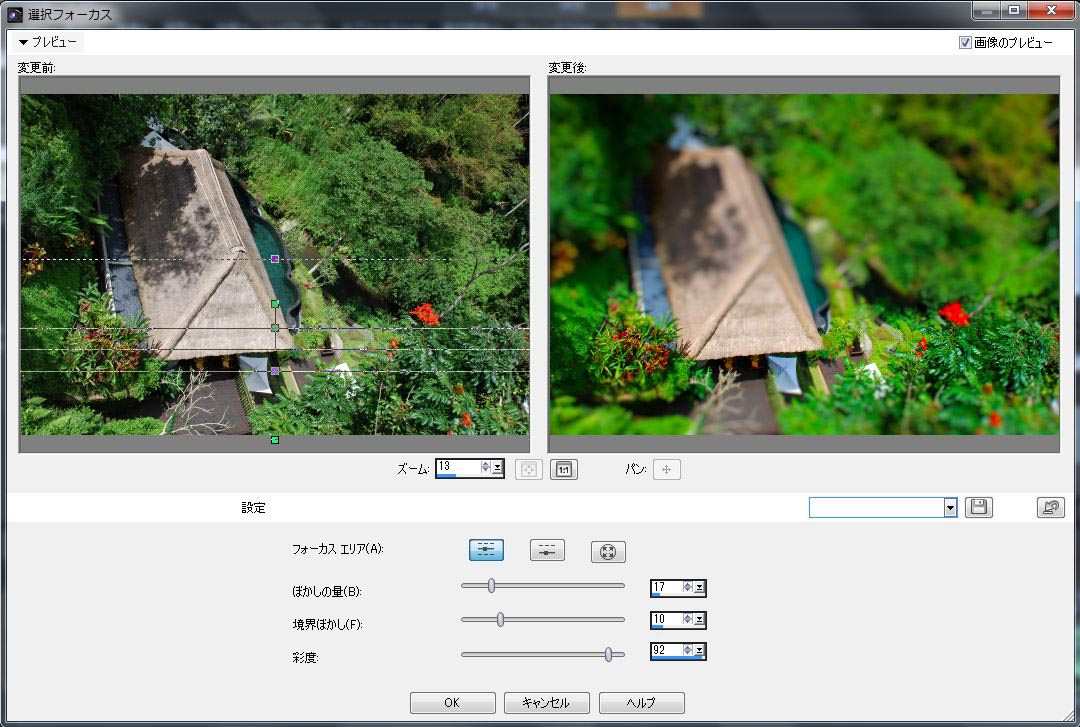Click the lower purple feather handle in preview
Viewport: 1080px width, 727px height.
coord(275,371)
